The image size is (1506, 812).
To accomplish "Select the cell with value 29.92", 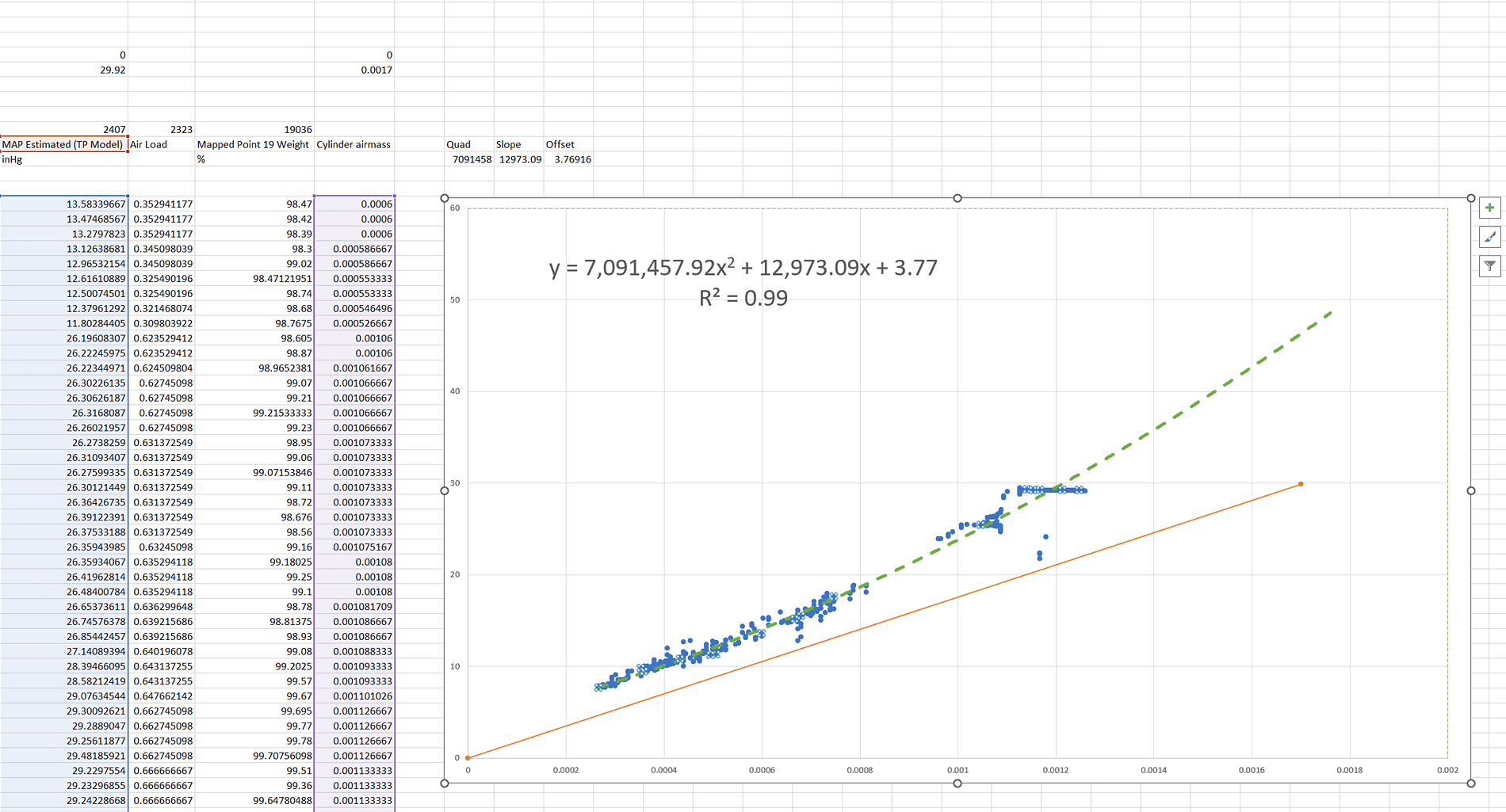I will pyautogui.click(x=63, y=70).
